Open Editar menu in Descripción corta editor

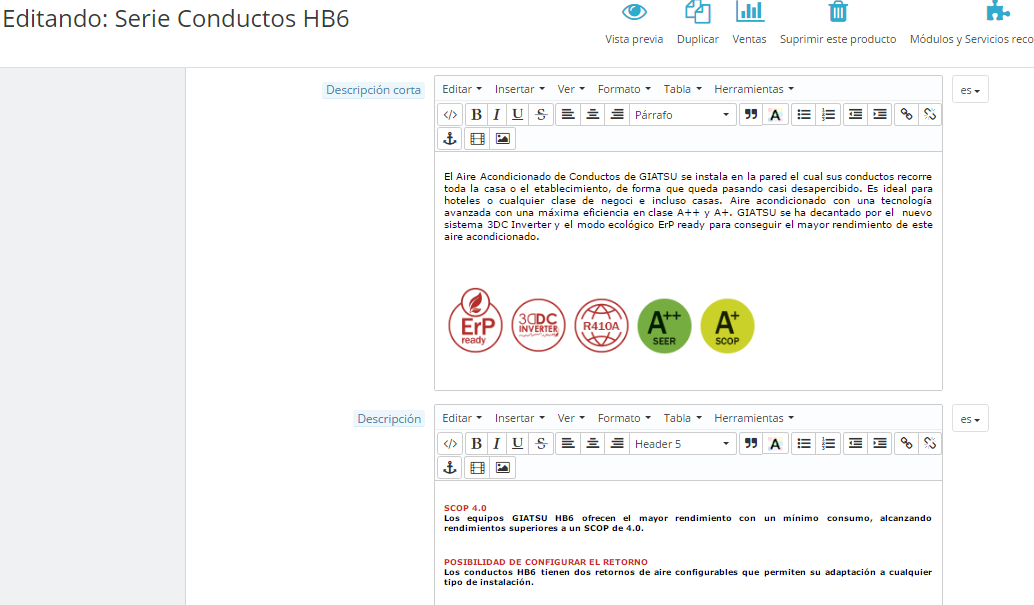point(462,89)
